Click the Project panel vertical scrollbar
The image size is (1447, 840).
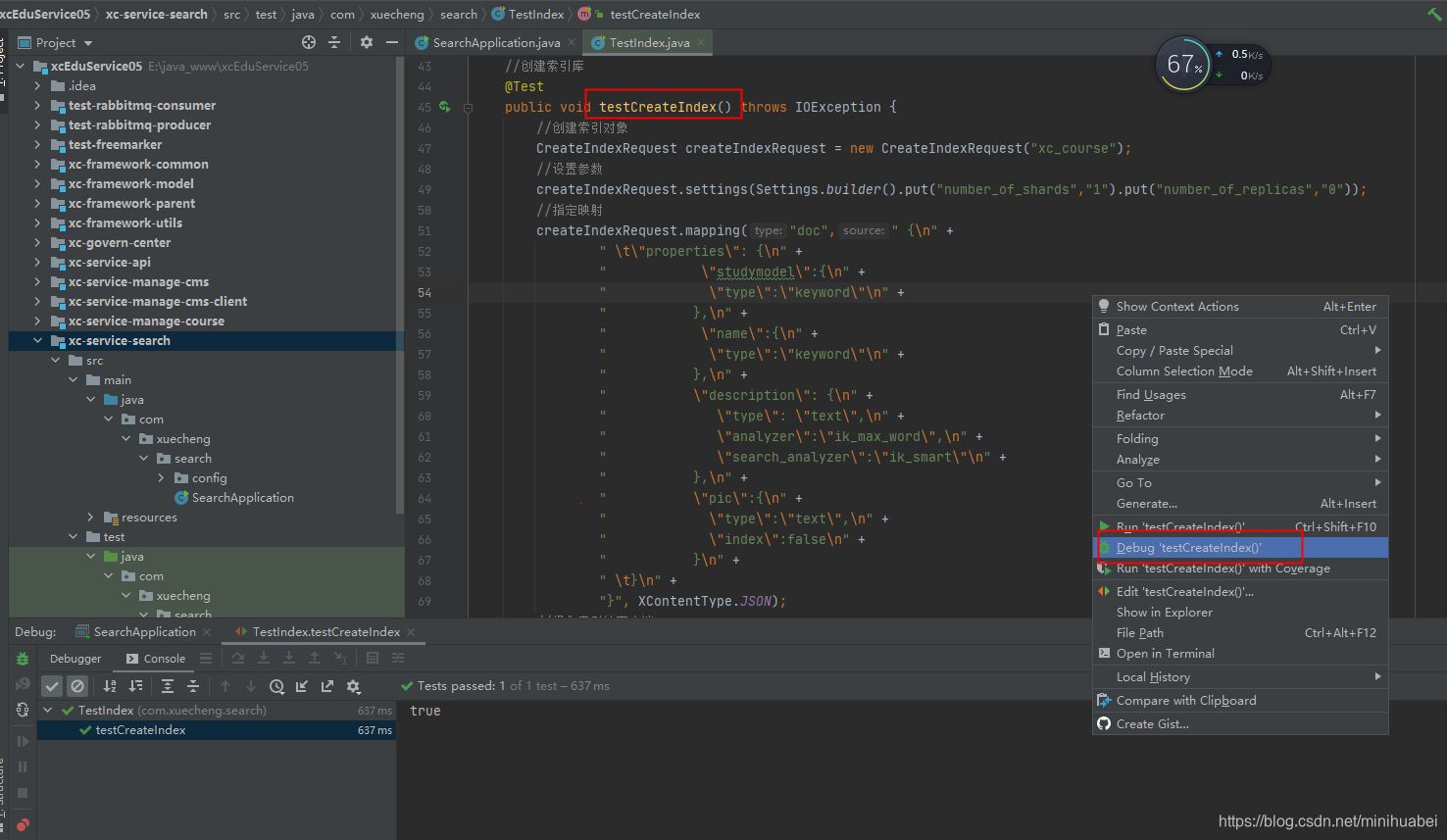pos(399,284)
